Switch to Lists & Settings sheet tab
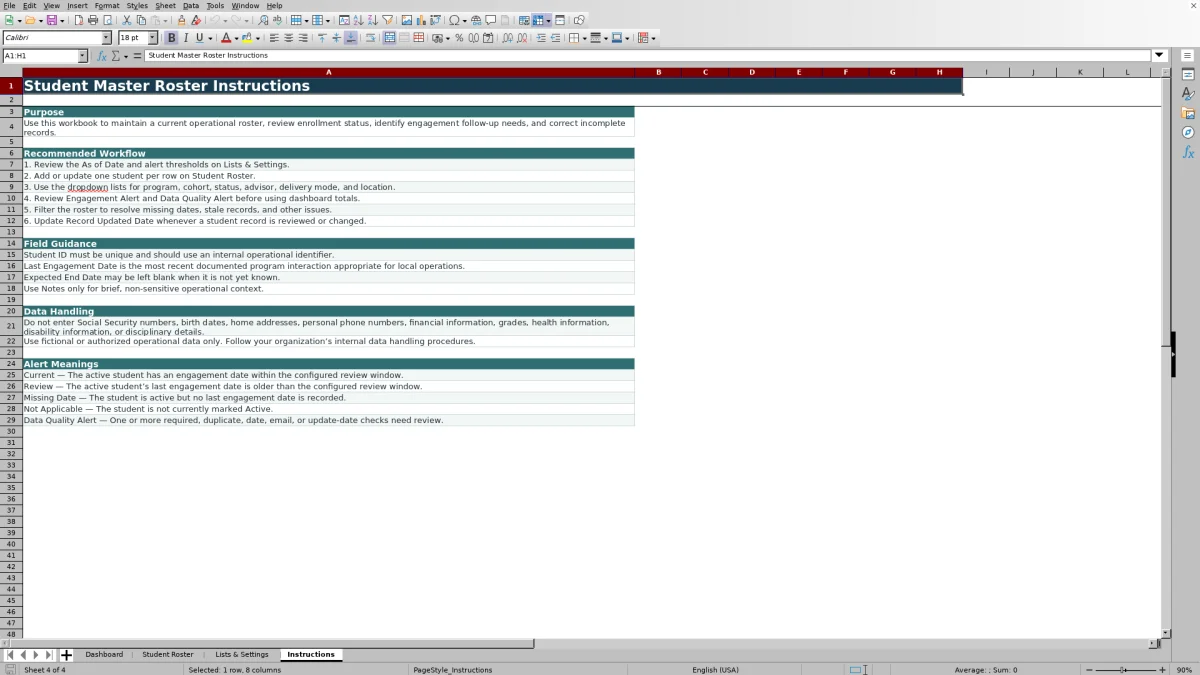Screen dimensions: 1200x675 242,654
